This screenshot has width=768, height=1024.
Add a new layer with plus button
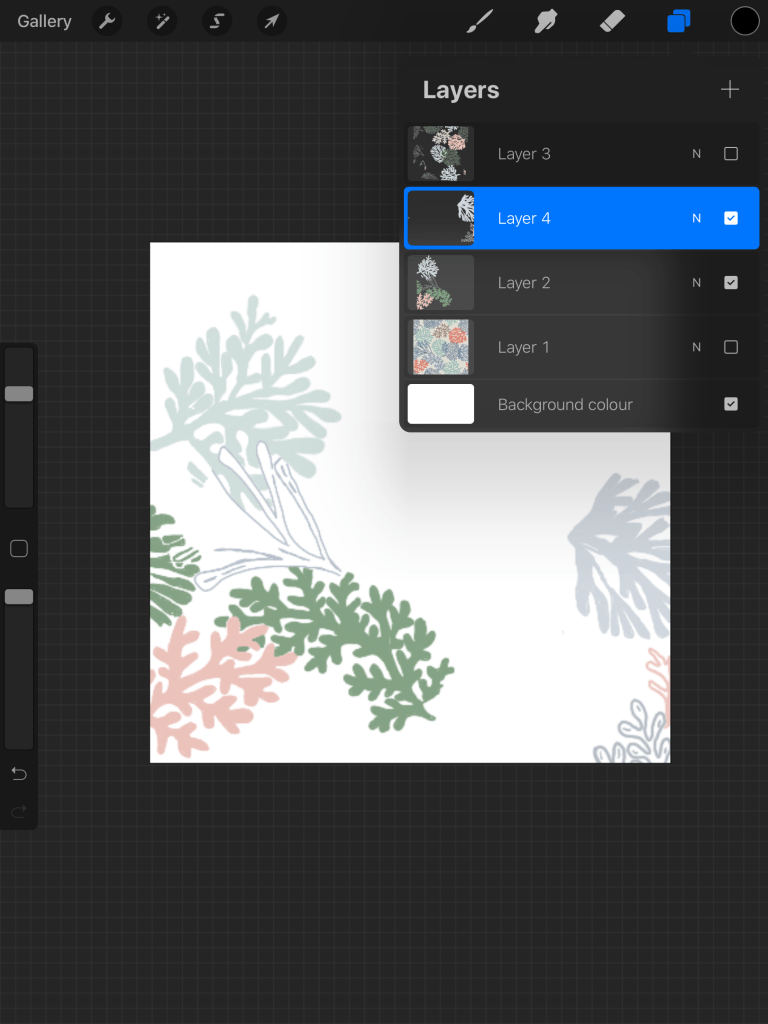pyautogui.click(x=730, y=90)
